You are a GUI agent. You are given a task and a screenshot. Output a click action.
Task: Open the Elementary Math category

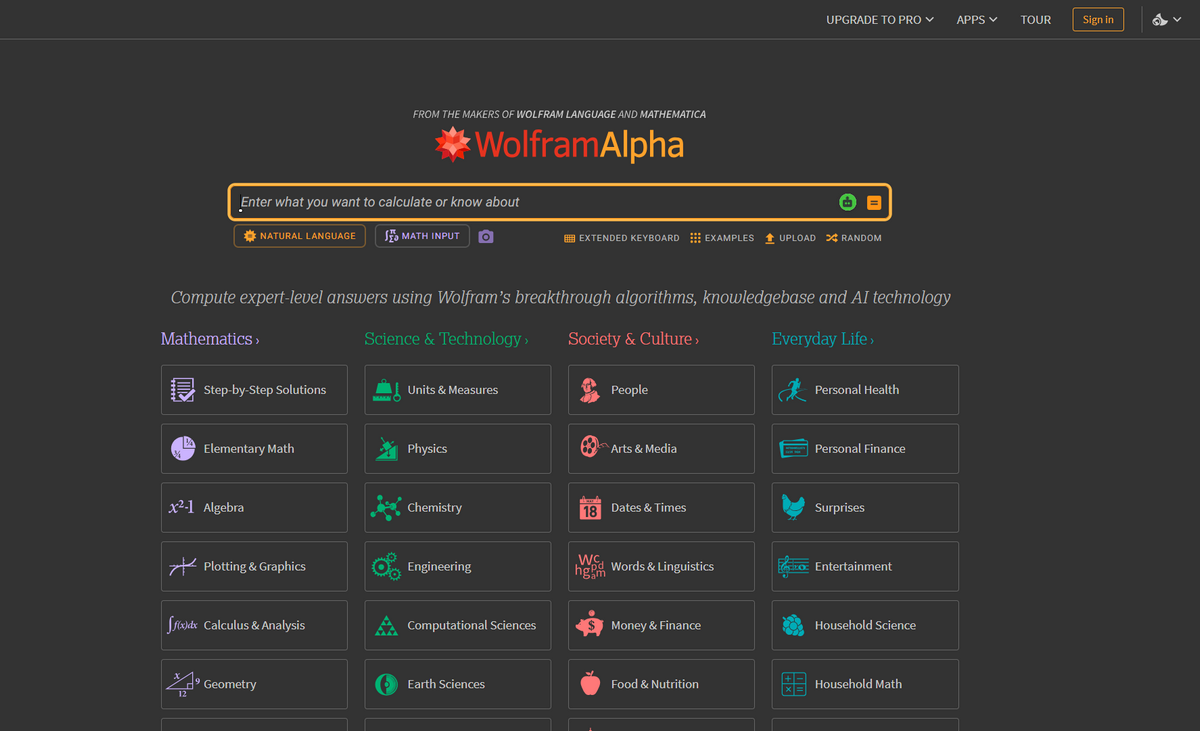coord(254,449)
